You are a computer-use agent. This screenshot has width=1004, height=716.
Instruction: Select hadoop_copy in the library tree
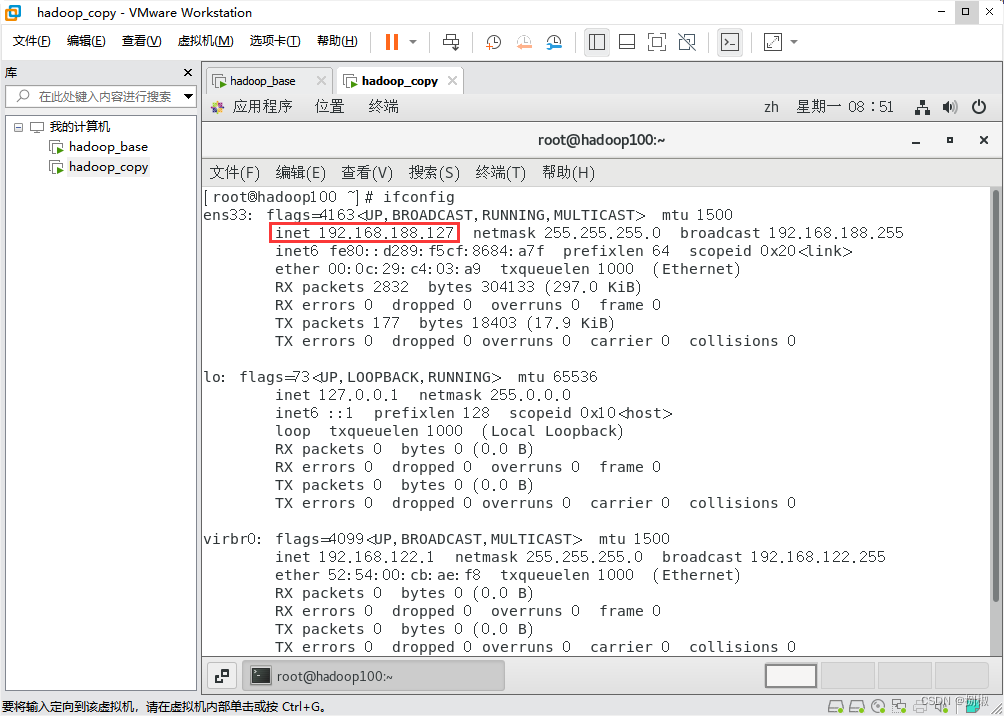pos(108,167)
